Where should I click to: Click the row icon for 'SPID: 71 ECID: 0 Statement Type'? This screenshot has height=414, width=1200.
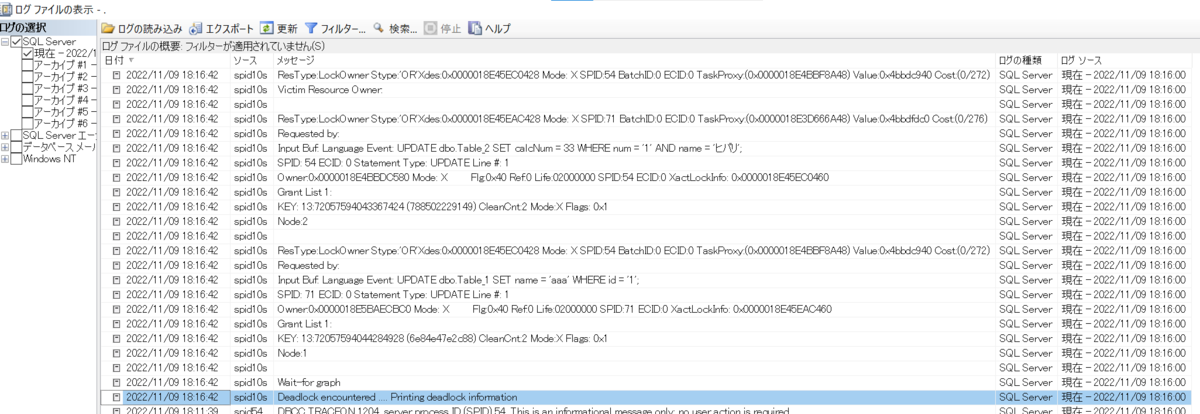[x=116, y=295]
